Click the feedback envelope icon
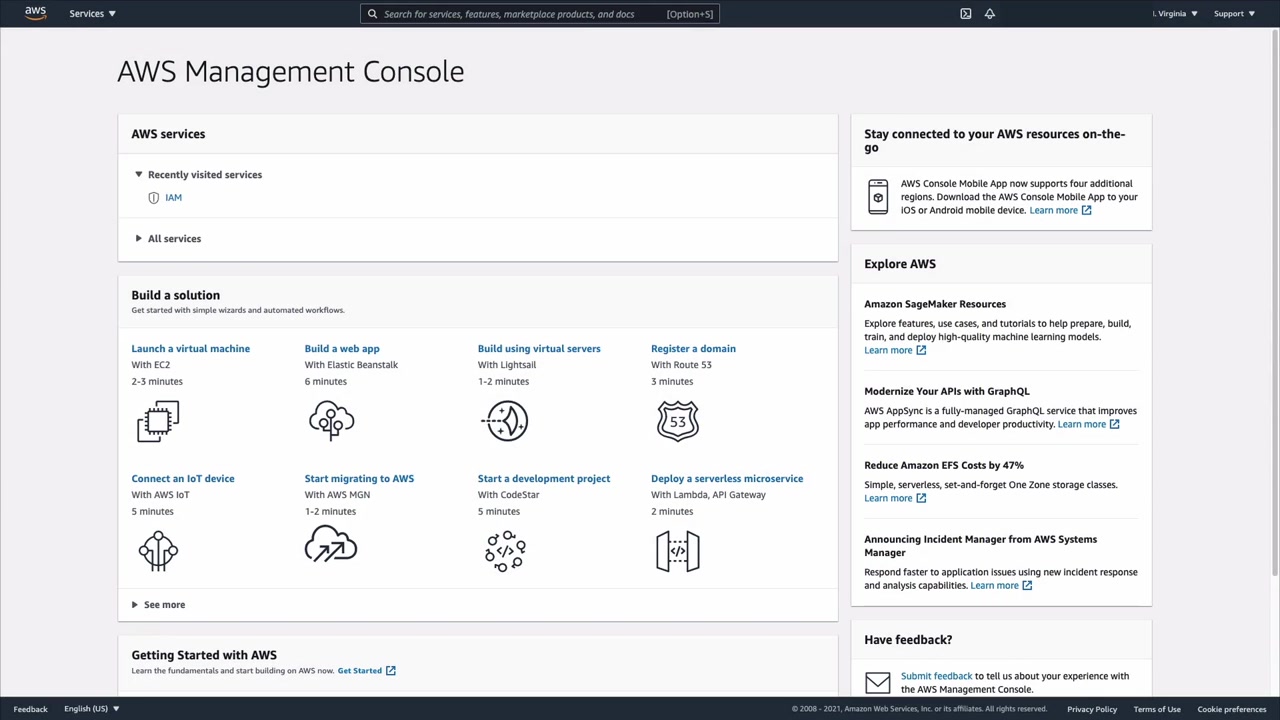 point(878,683)
